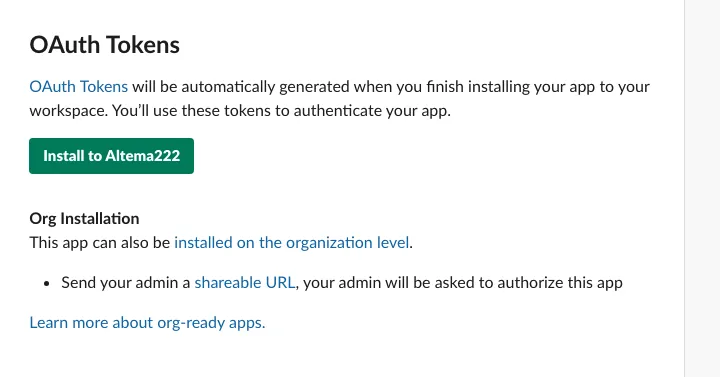Follow the installed on the organization level link
The image size is (720, 377).
292,242
